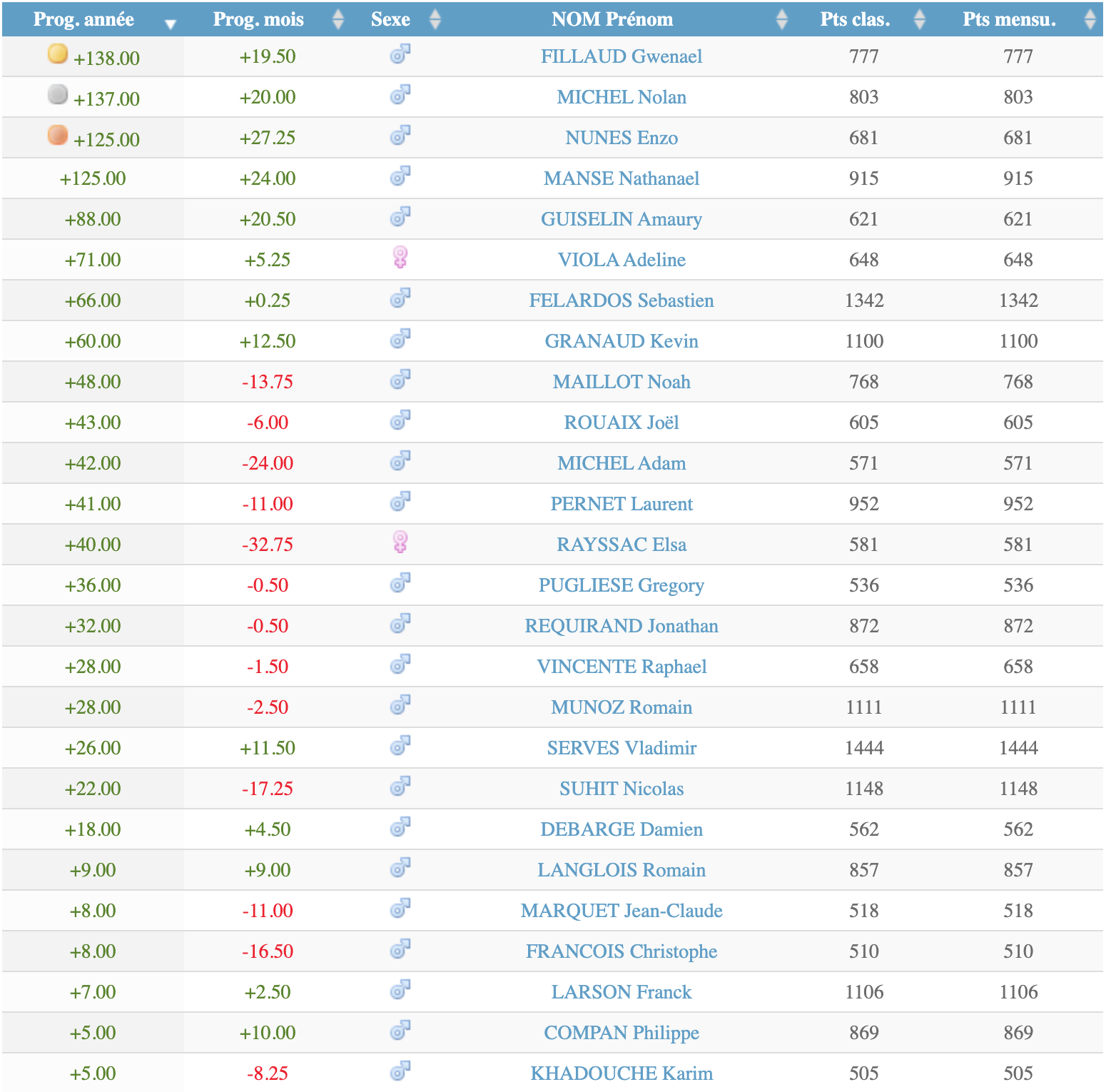Toggle sort arrows on Prog. mois column
This screenshot has height=1092, width=1106.
pyautogui.click(x=338, y=20)
